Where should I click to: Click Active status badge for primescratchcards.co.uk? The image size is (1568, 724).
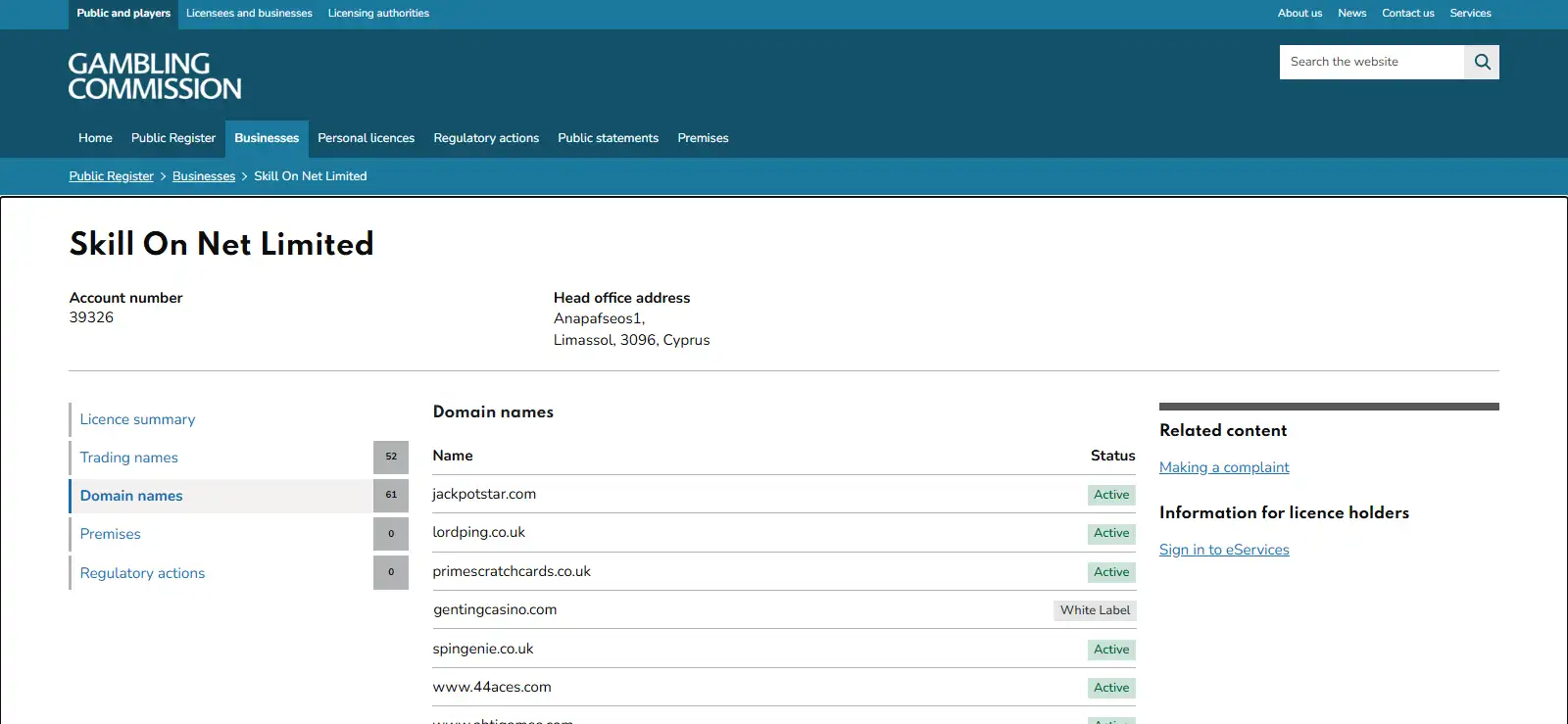pyautogui.click(x=1111, y=572)
